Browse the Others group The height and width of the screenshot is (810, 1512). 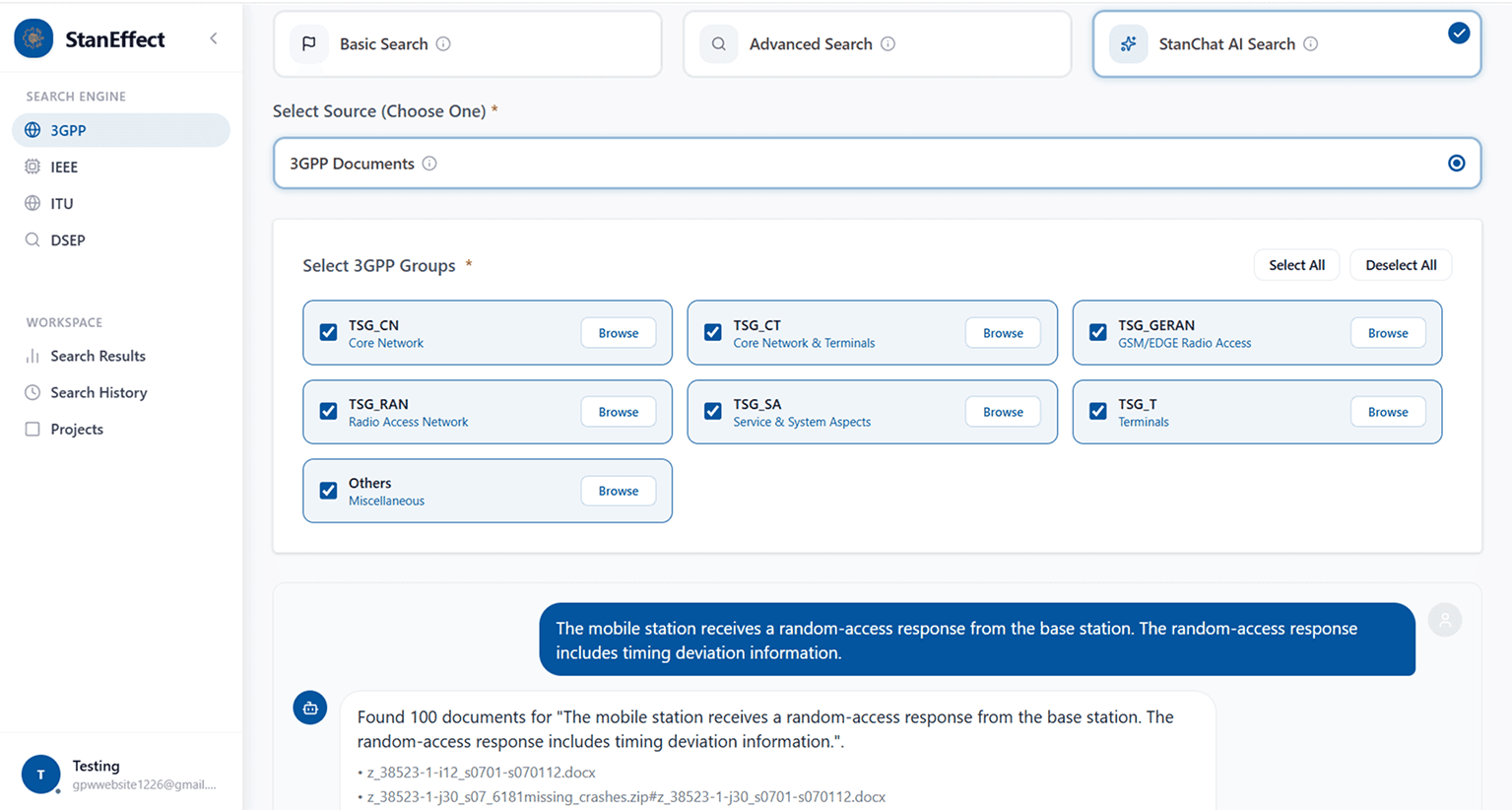click(x=619, y=491)
